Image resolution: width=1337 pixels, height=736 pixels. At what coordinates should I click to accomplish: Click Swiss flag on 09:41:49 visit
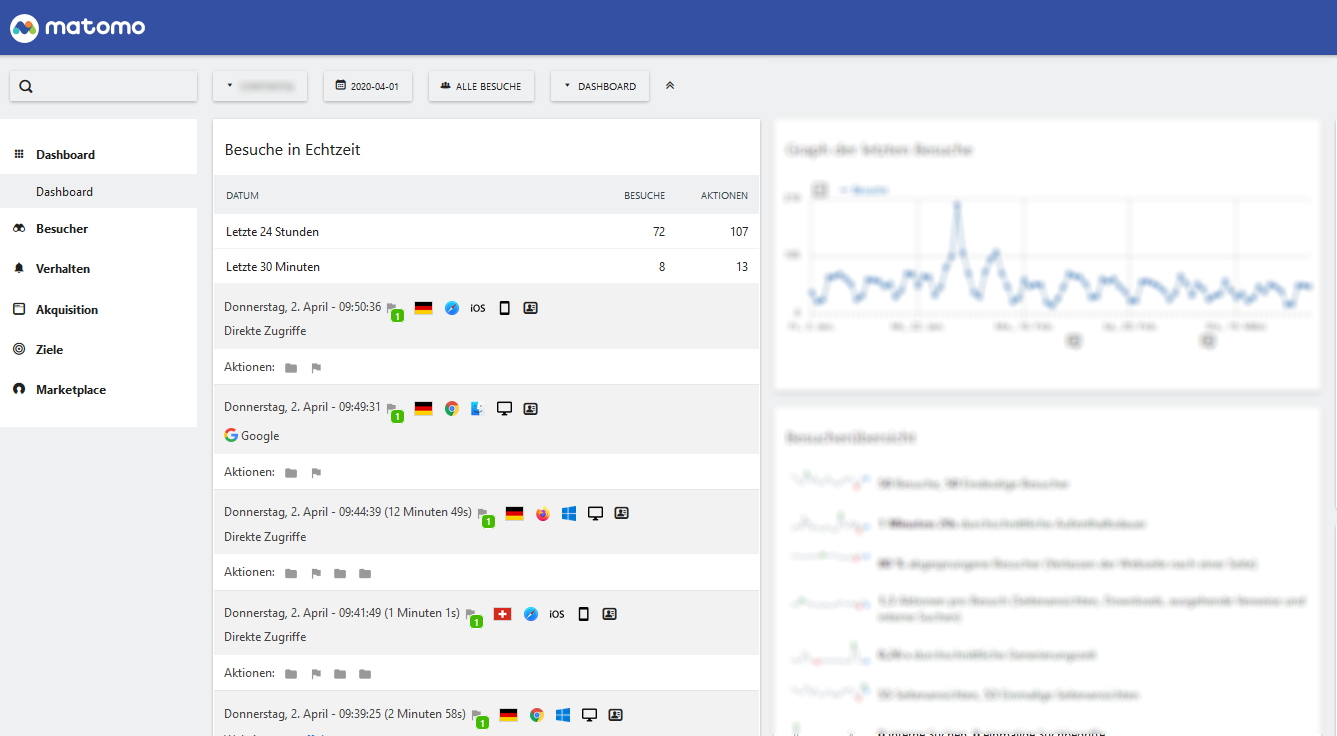pos(502,614)
